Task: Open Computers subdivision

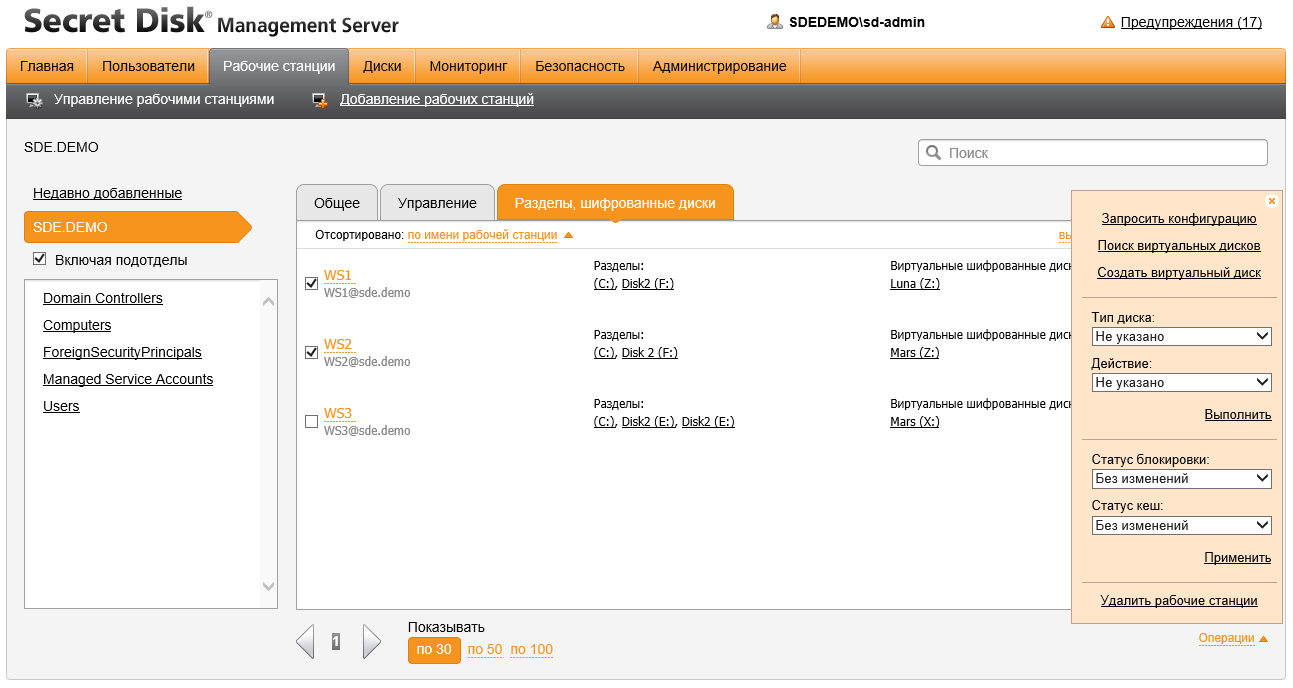Action: (77, 325)
